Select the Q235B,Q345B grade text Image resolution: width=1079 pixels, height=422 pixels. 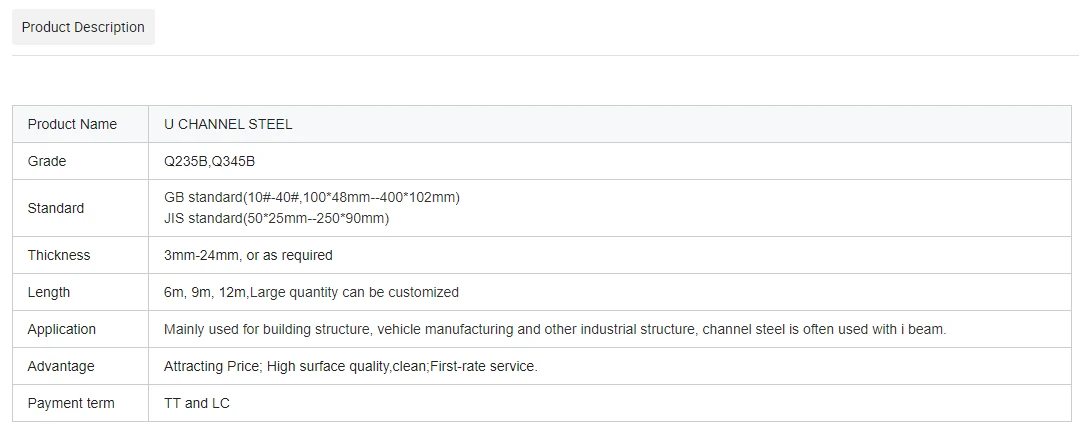click(209, 161)
